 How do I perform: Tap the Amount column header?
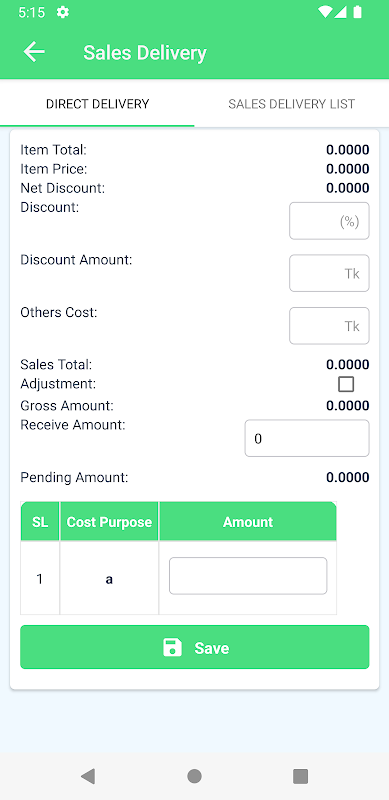pyautogui.click(x=248, y=521)
